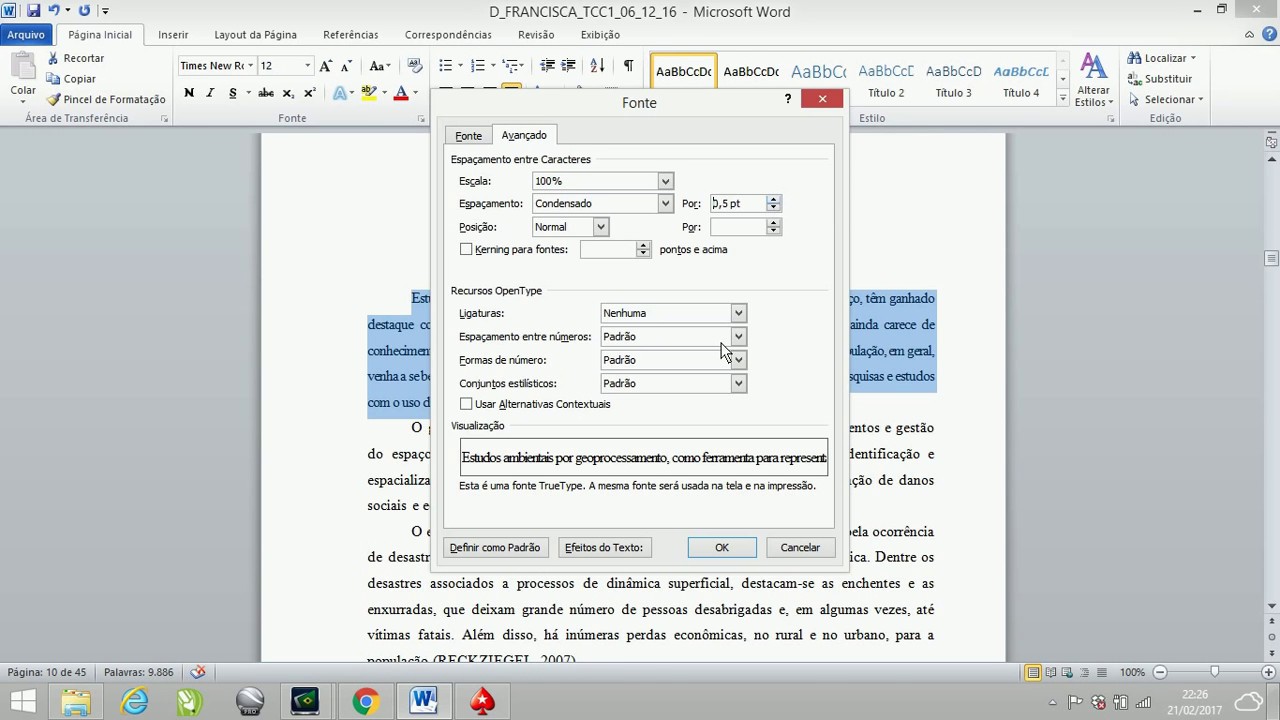1280x720 pixels.
Task: Click the numbered list icon
Action: pos(478,66)
